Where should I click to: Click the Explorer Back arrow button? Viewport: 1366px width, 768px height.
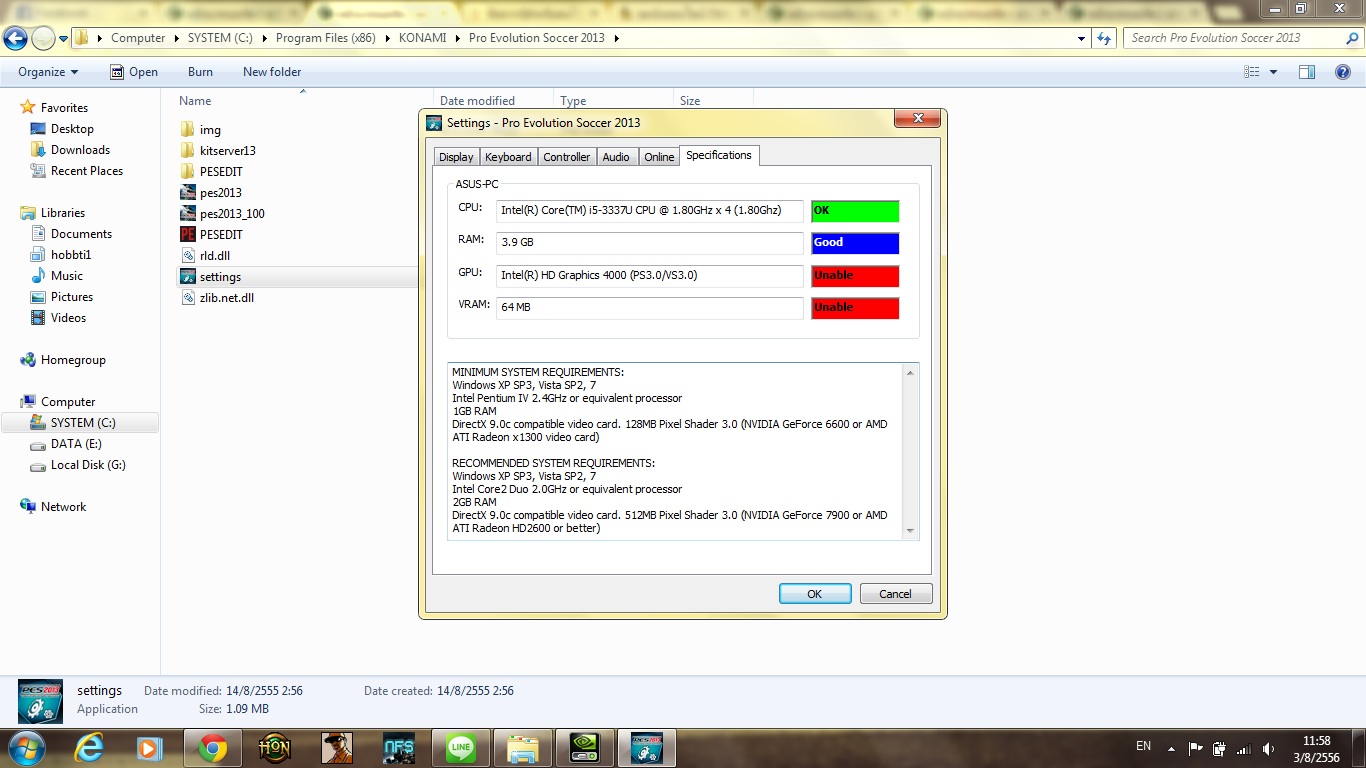click(16, 38)
